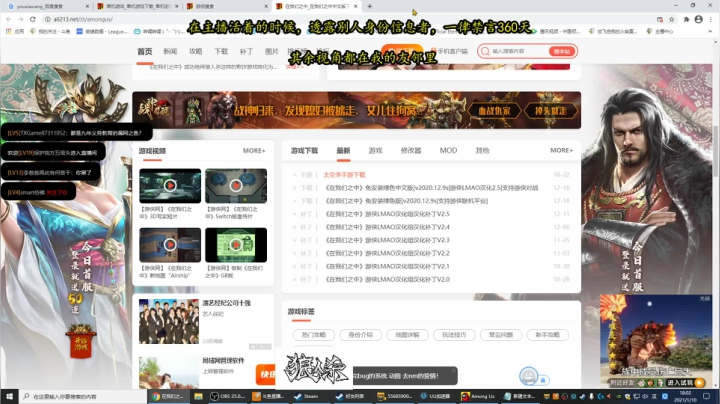Open the LMAO汉化2.5 download entry
Screen dimensions: 720x404
[x=431, y=188]
